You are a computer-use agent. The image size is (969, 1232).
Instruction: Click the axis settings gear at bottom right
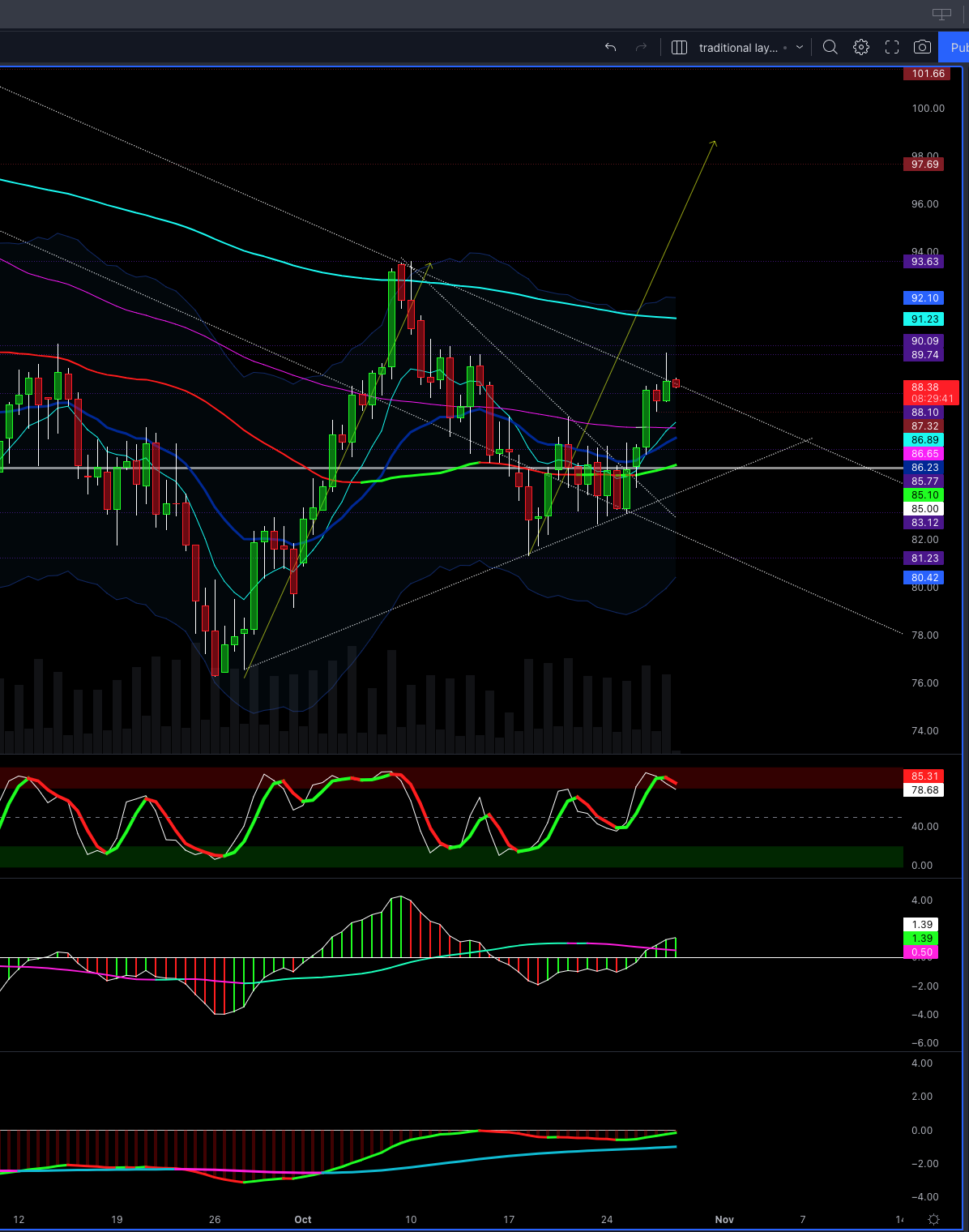[x=933, y=1219]
